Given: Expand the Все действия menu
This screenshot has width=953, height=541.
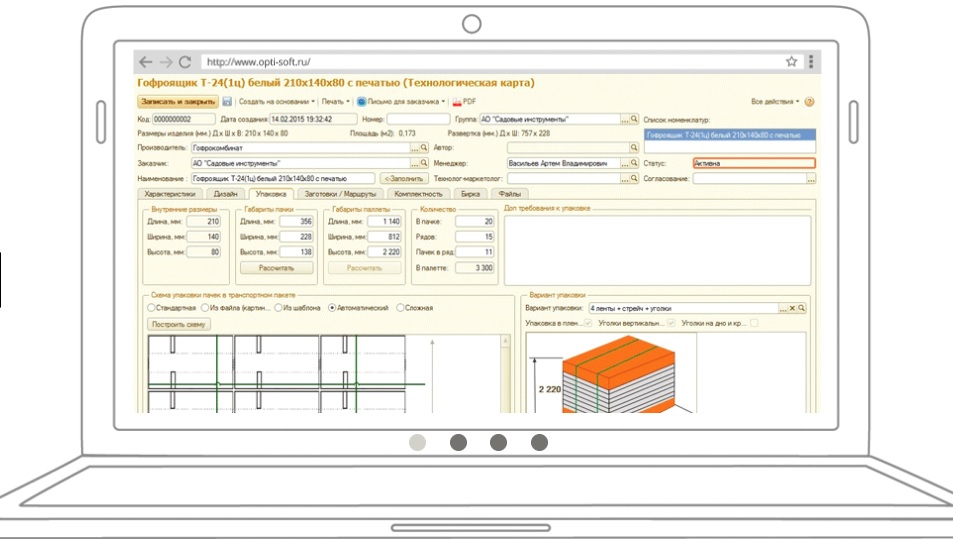Looking at the screenshot, I should tap(775, 102).
